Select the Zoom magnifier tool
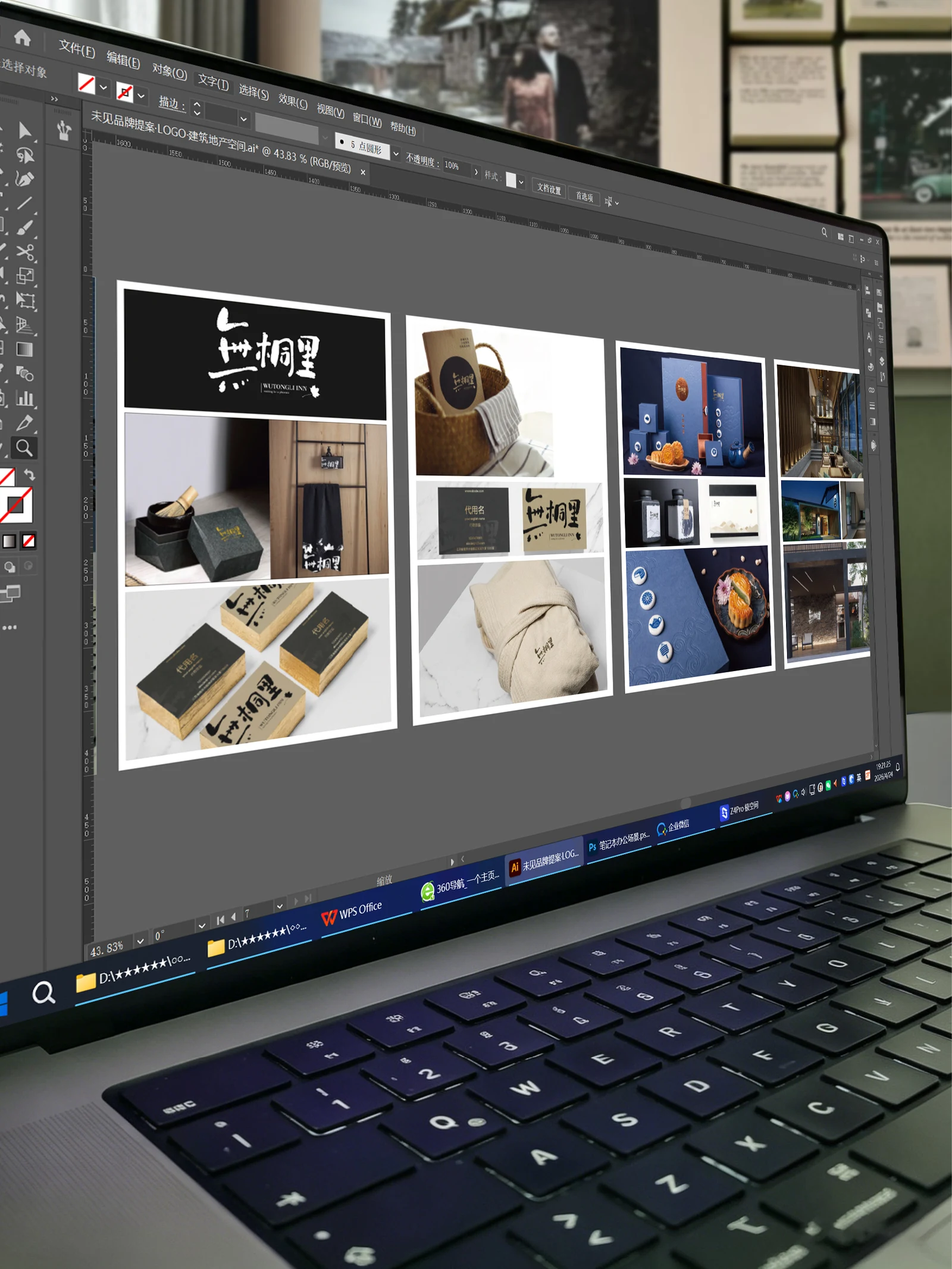The width and height of the screenshot is (952, 1269). (24, 447)
